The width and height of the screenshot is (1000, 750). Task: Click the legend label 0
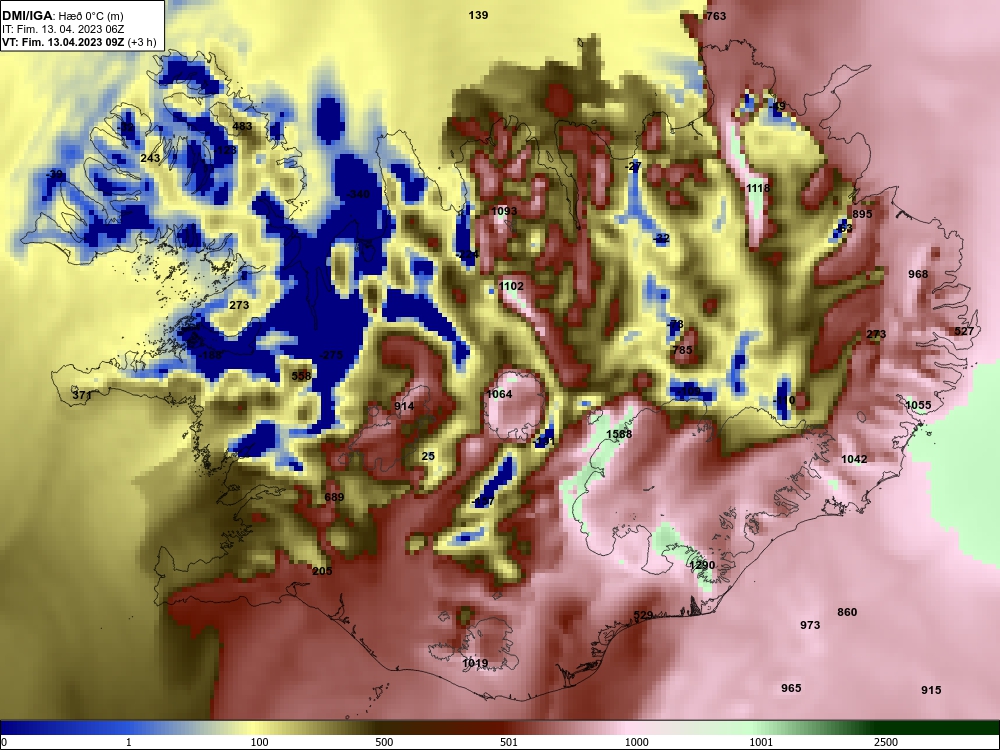pos(4,742)
